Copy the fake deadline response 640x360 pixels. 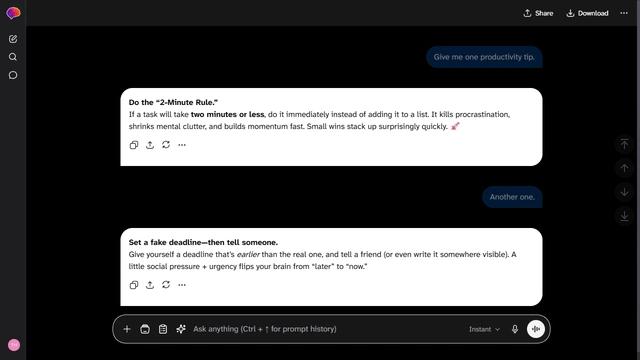click(x=133, y=285)
